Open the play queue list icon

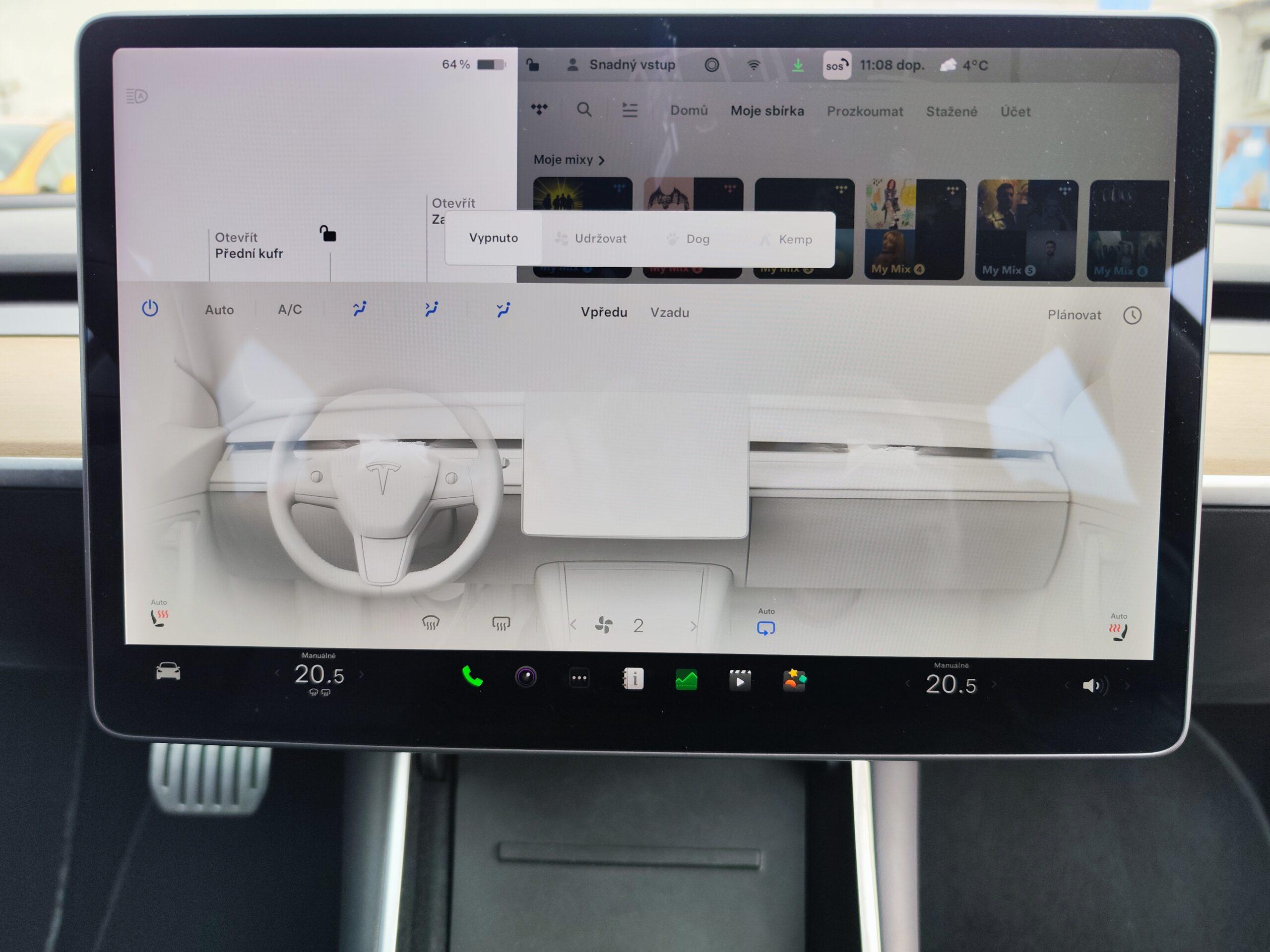[630, 110]
